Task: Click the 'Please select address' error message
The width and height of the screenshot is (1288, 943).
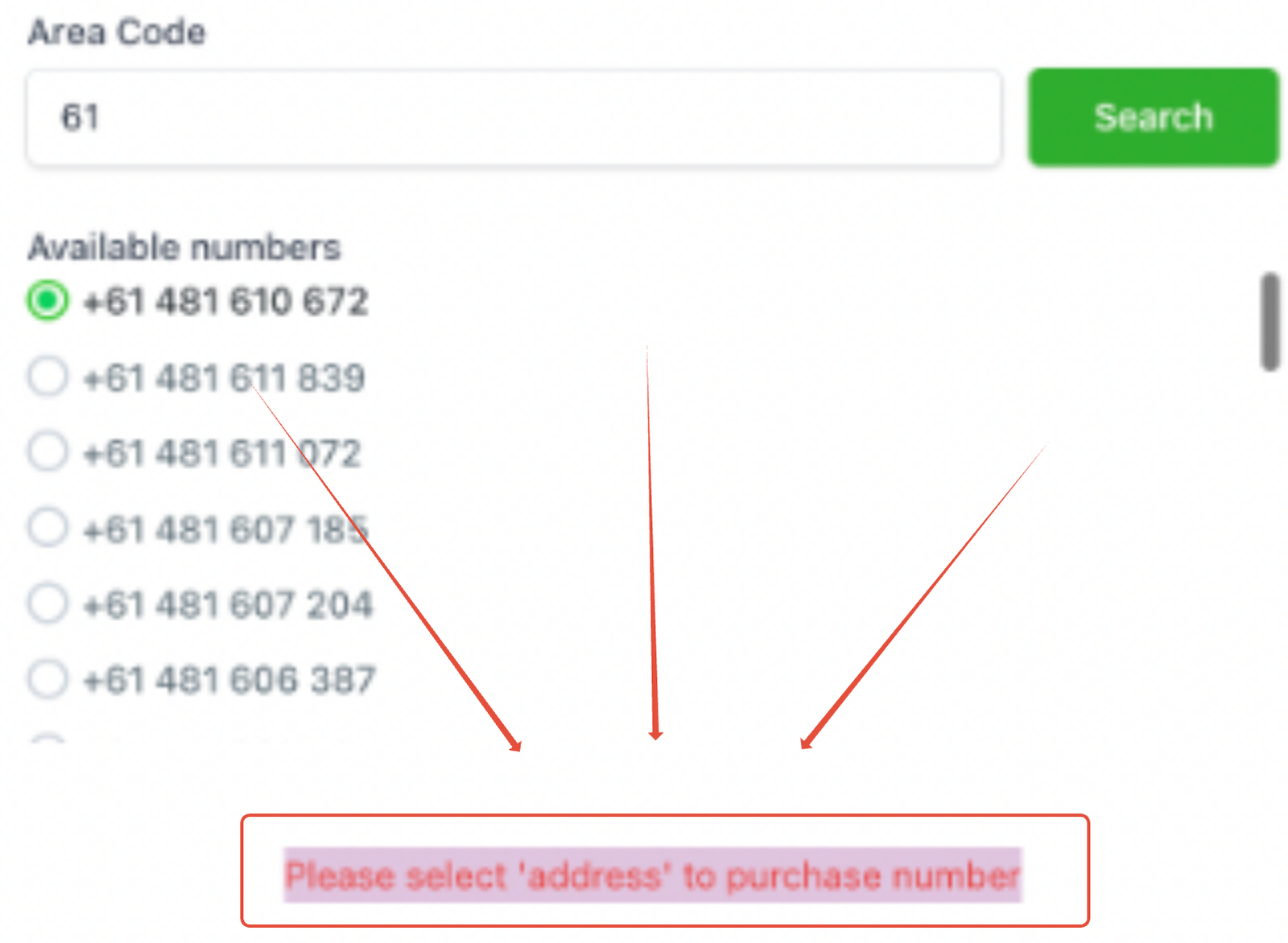Action: (x=652, y=875)
